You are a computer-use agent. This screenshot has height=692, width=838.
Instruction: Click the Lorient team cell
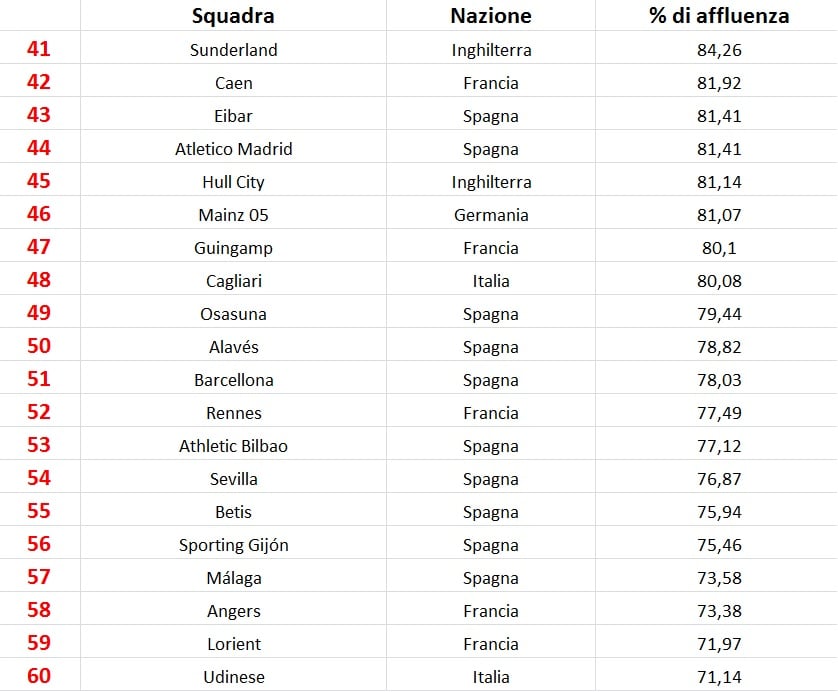point(234,644)
